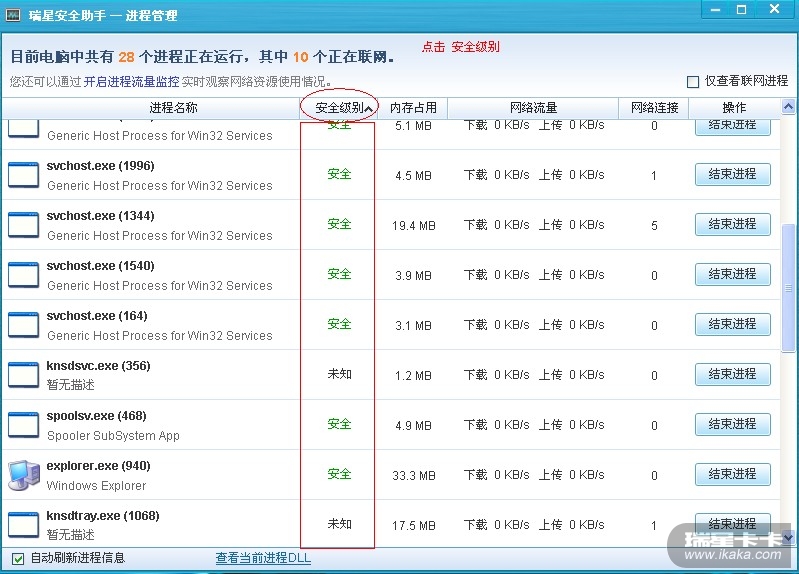
Task: Click 未知 level of knsdsvc.exe
Action: [x=339, y=374]
